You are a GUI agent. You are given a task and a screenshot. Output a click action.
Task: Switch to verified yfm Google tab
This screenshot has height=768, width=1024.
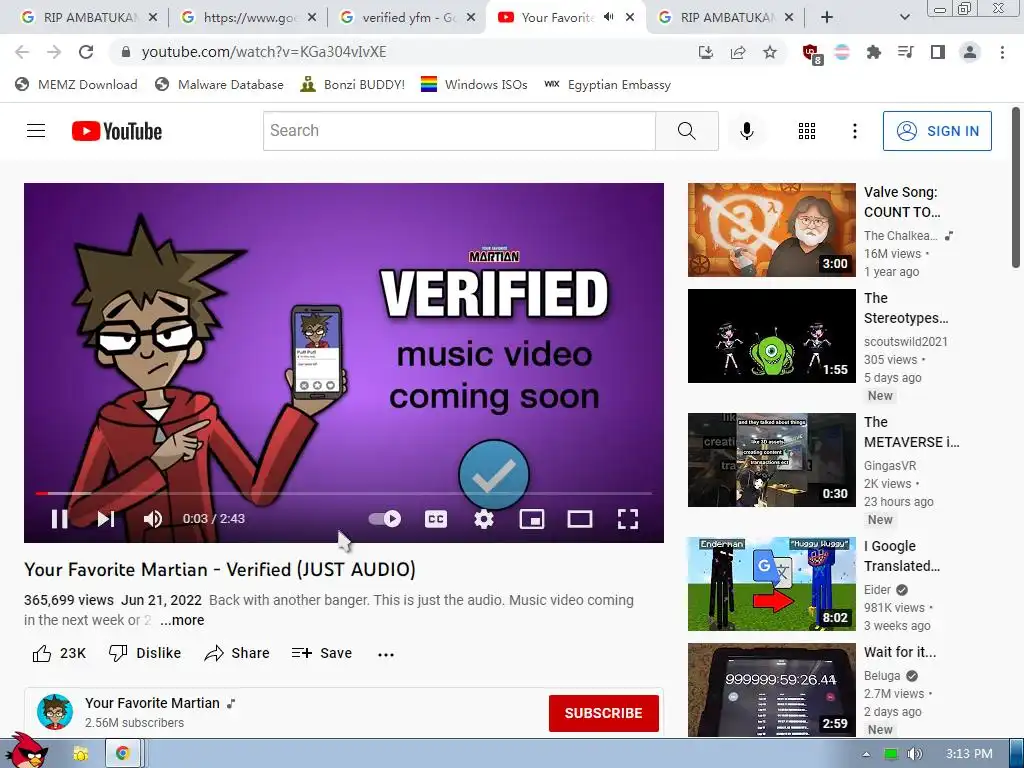pos(408,17)
